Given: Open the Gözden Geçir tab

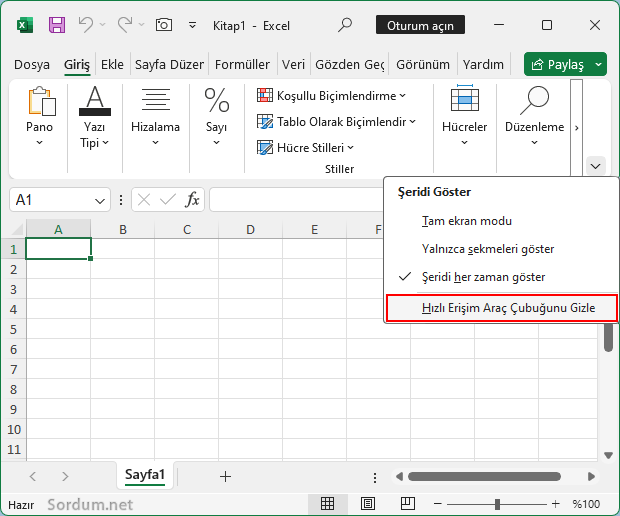Looking at the screenshot, I should click(350, 64).
